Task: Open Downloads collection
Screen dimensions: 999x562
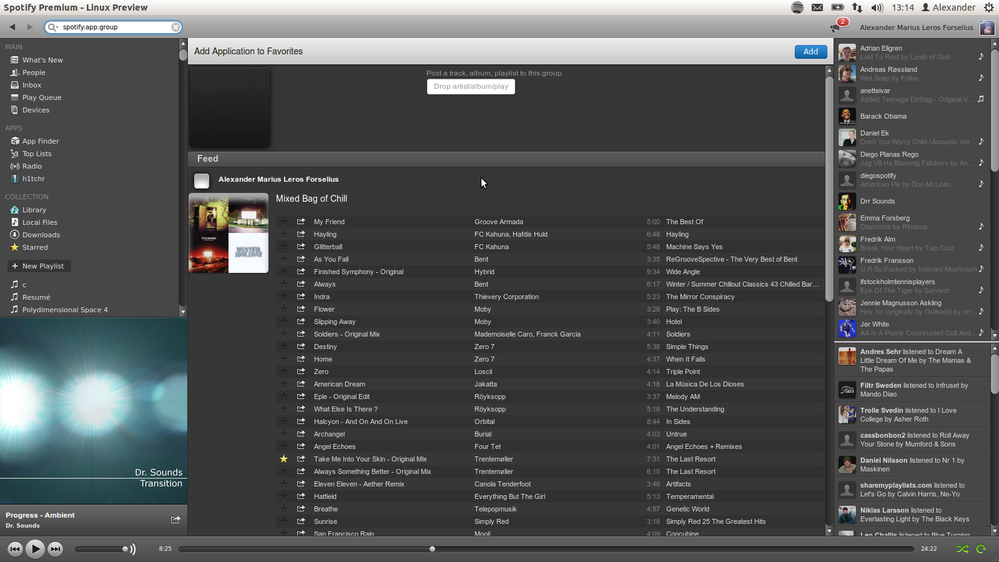Action: tap(41, 234)
